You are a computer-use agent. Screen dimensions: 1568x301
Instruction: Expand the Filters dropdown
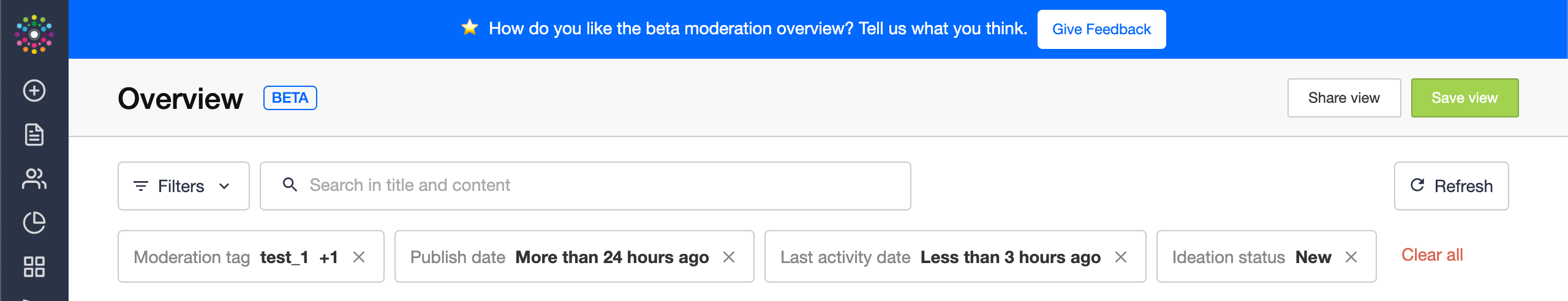pyautogui.click(x=184, y=186)
